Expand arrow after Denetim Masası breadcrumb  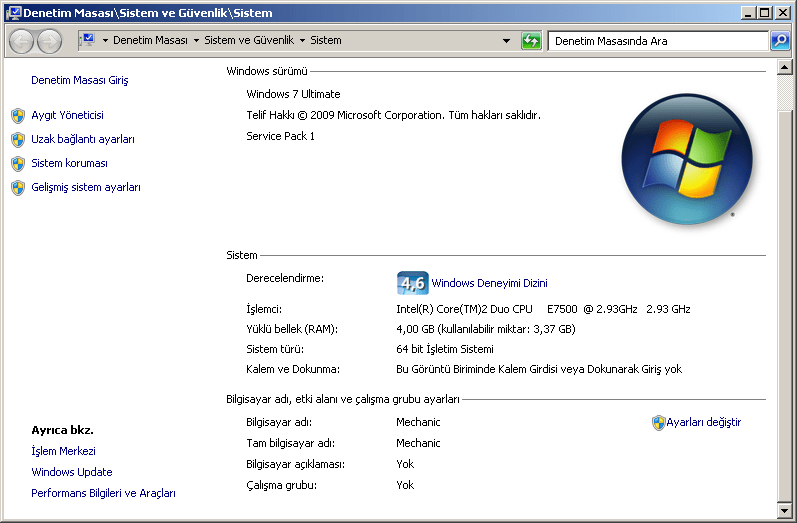coord(196,41)
